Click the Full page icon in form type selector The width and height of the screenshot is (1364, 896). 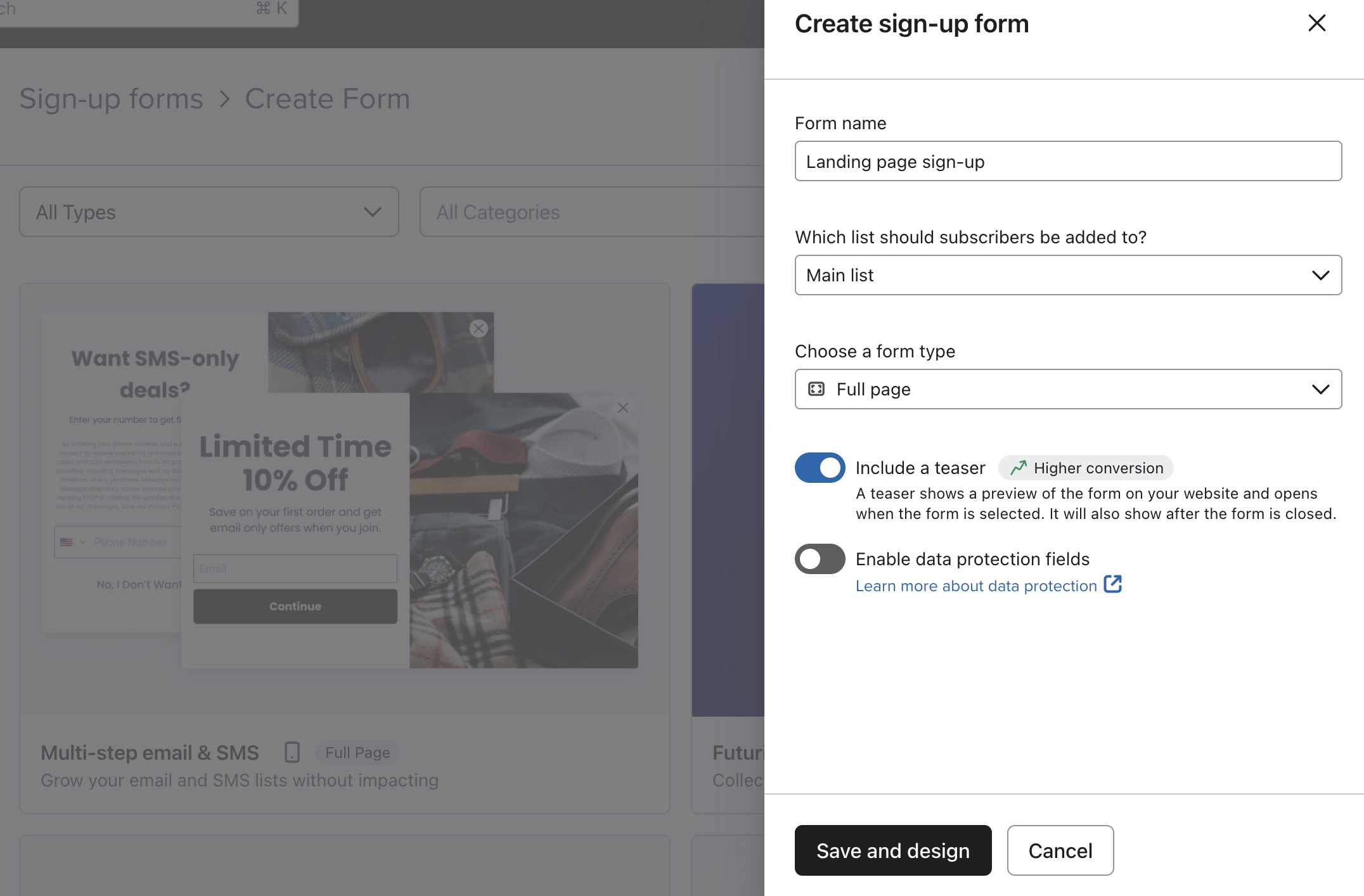tap(818, 388)
